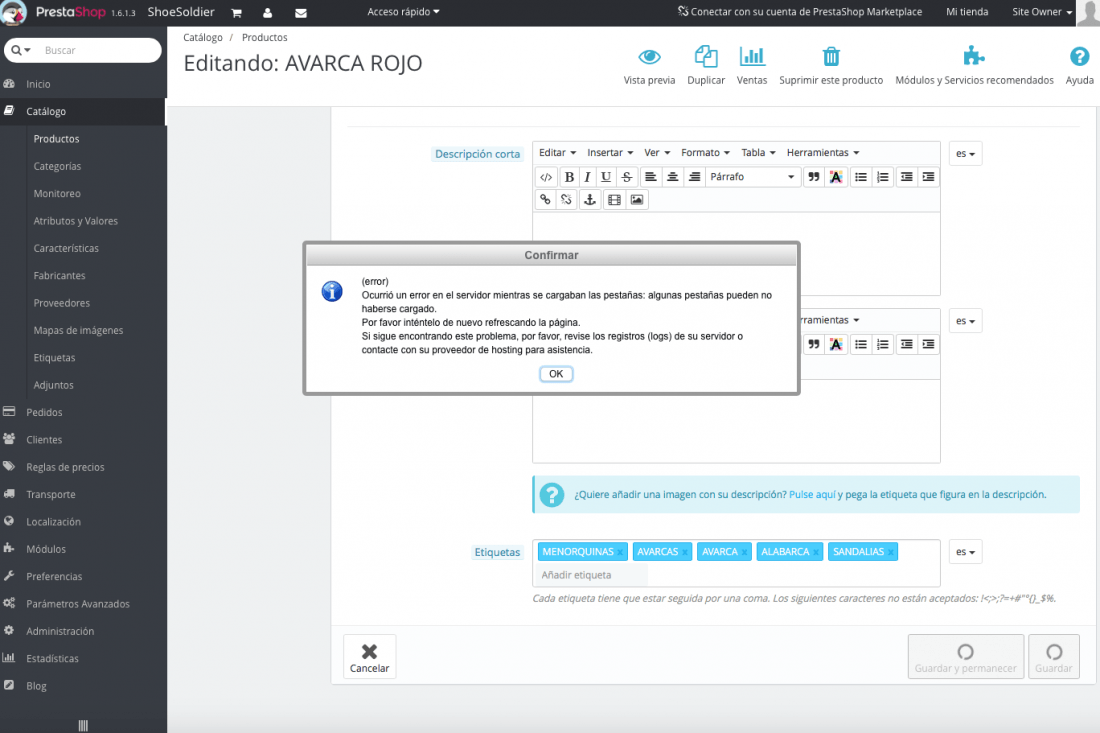This screenshot has width=1100, height=733.
Task: Toggle italic formatting in Descripción corta editor
Action: [587, 177]
